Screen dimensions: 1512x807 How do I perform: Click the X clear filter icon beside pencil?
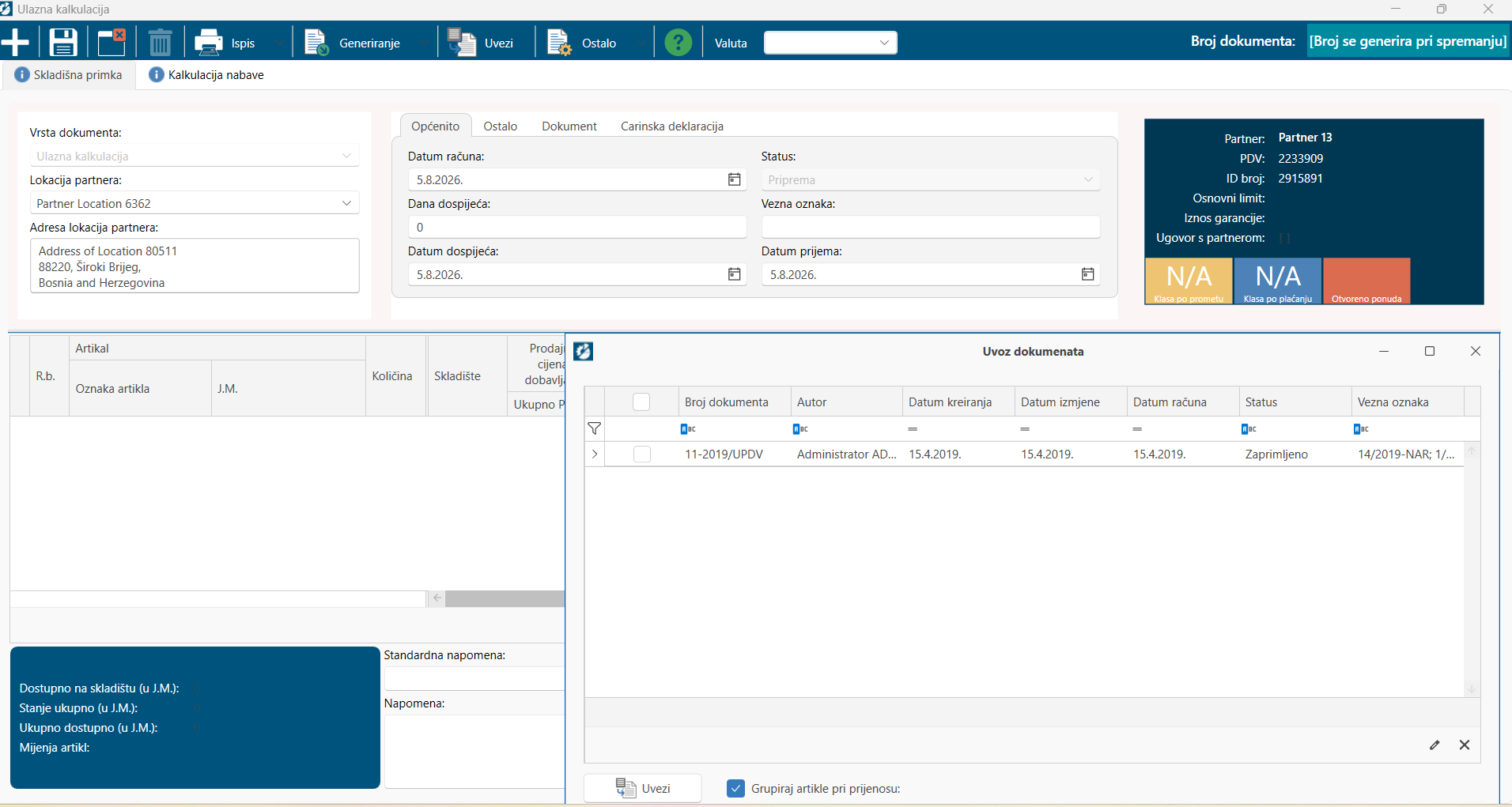(1465, 745)
